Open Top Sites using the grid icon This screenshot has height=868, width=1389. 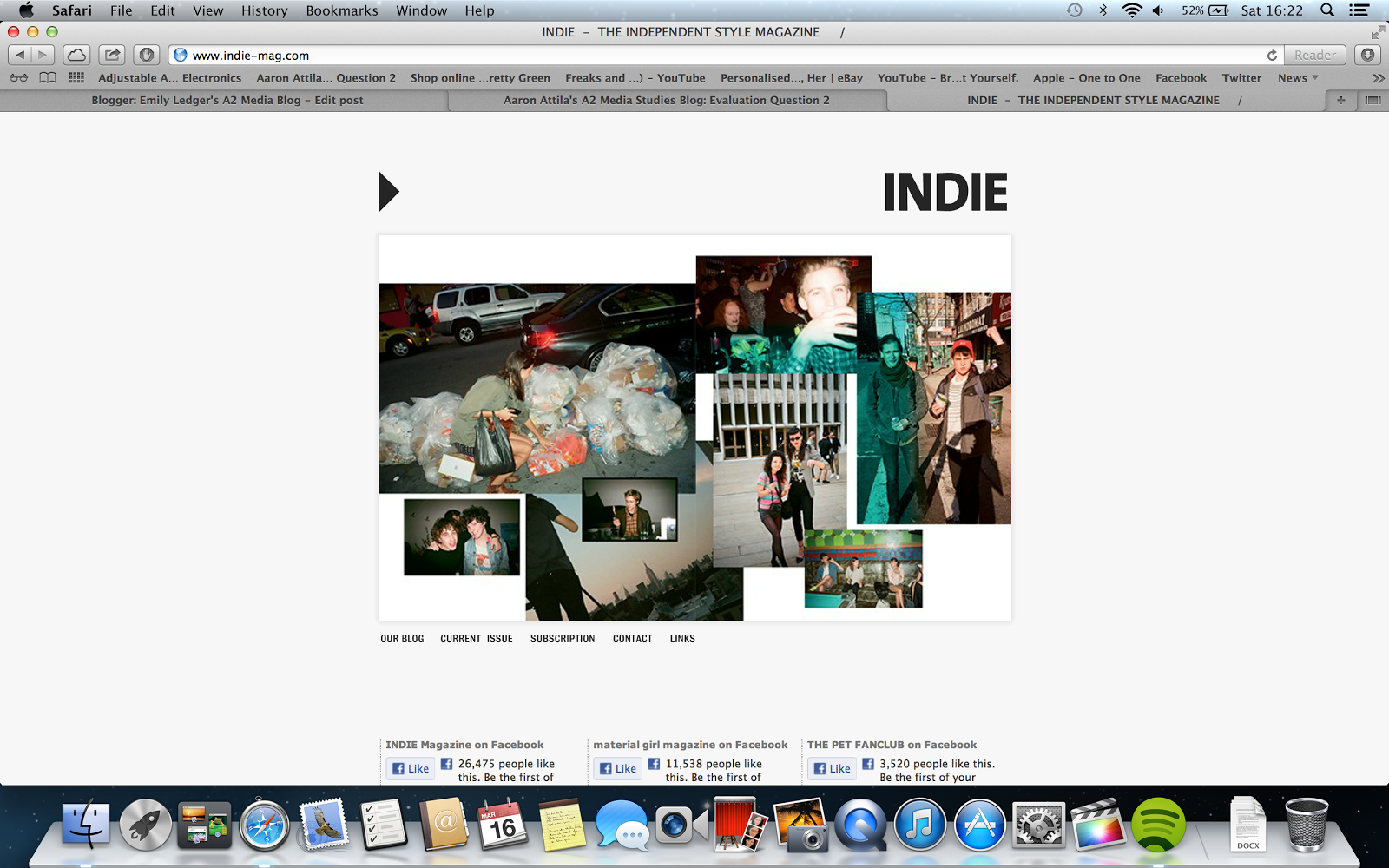tap(76, 77)
